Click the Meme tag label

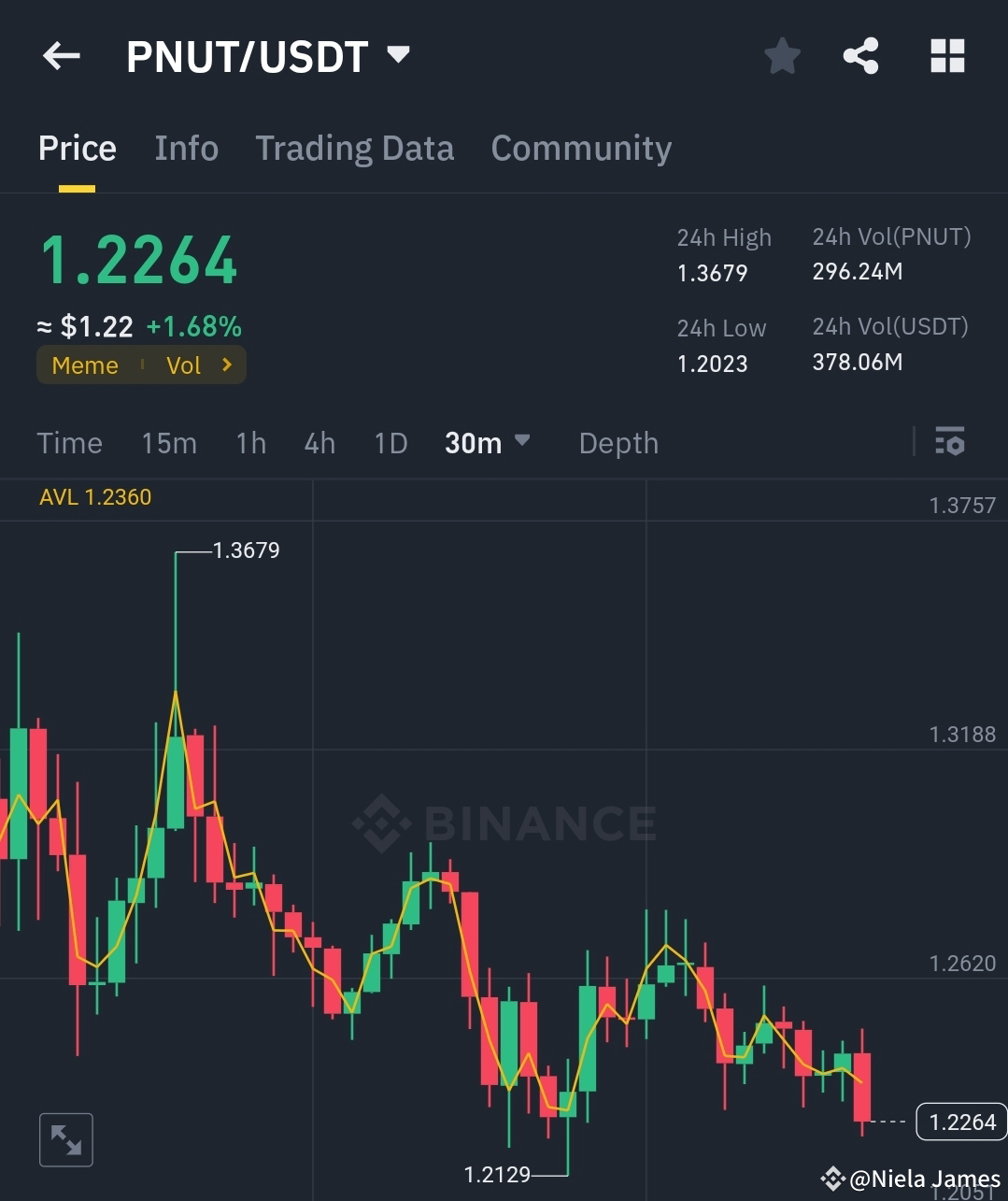point(84,365)
